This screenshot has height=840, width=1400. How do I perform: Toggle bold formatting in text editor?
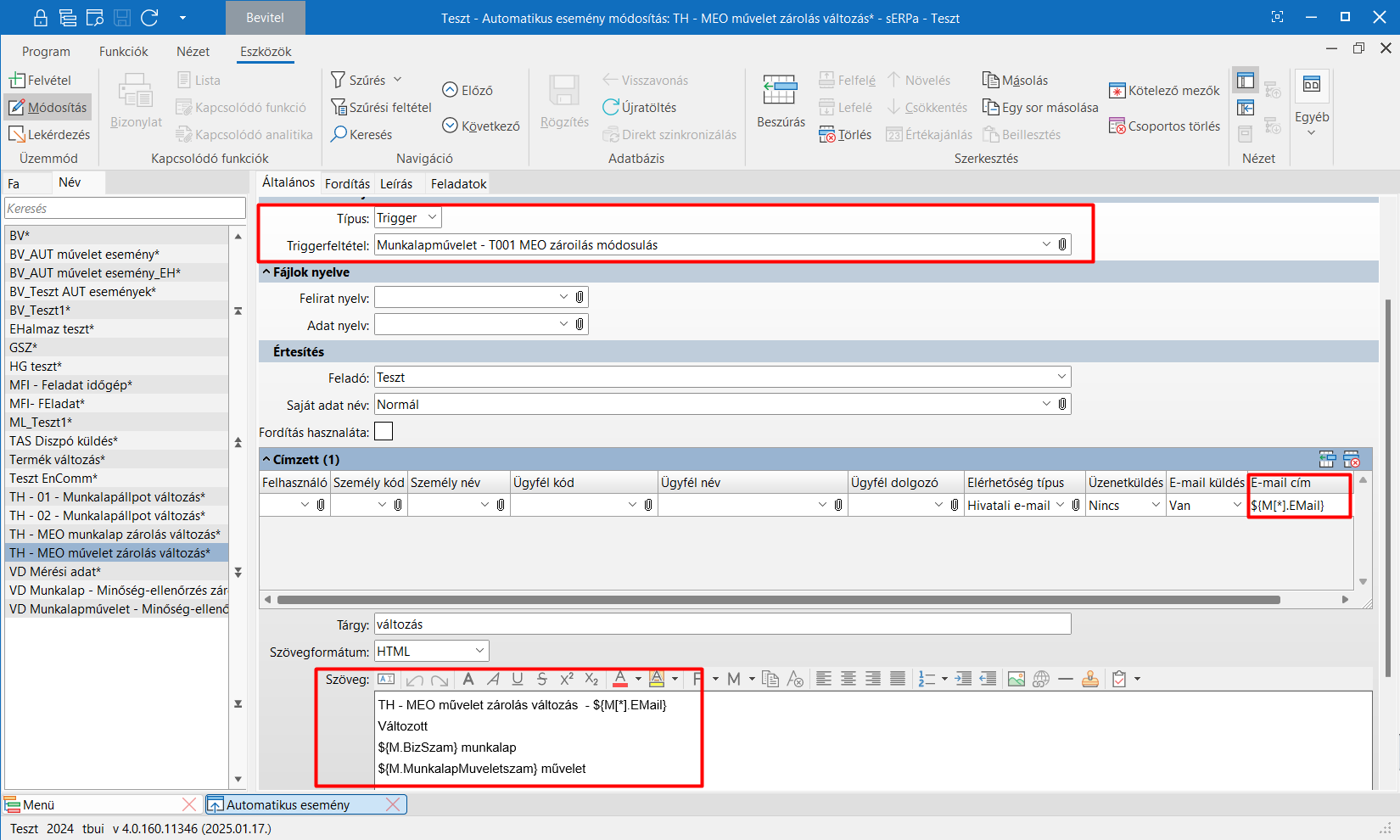[x=468, y=679]
